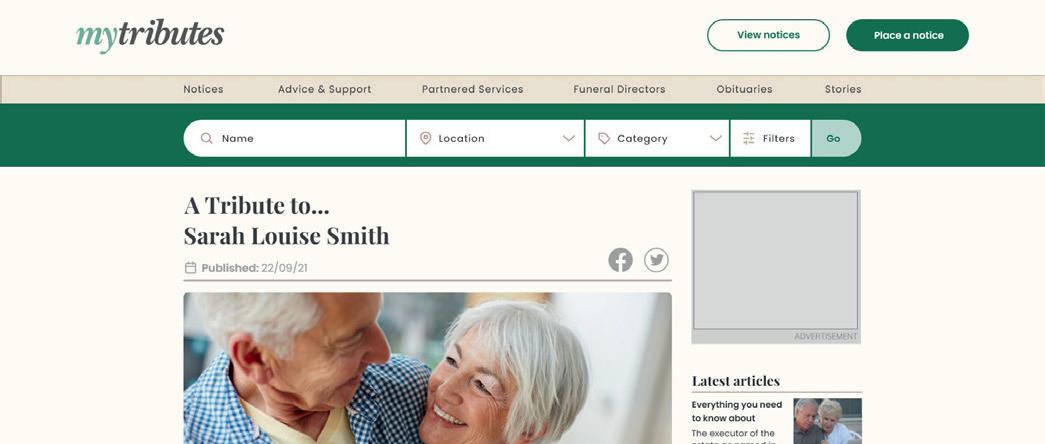Screen dimensions: 1045x444
Task: Expand the Location dropdown arrow
Action: (568, 138)
